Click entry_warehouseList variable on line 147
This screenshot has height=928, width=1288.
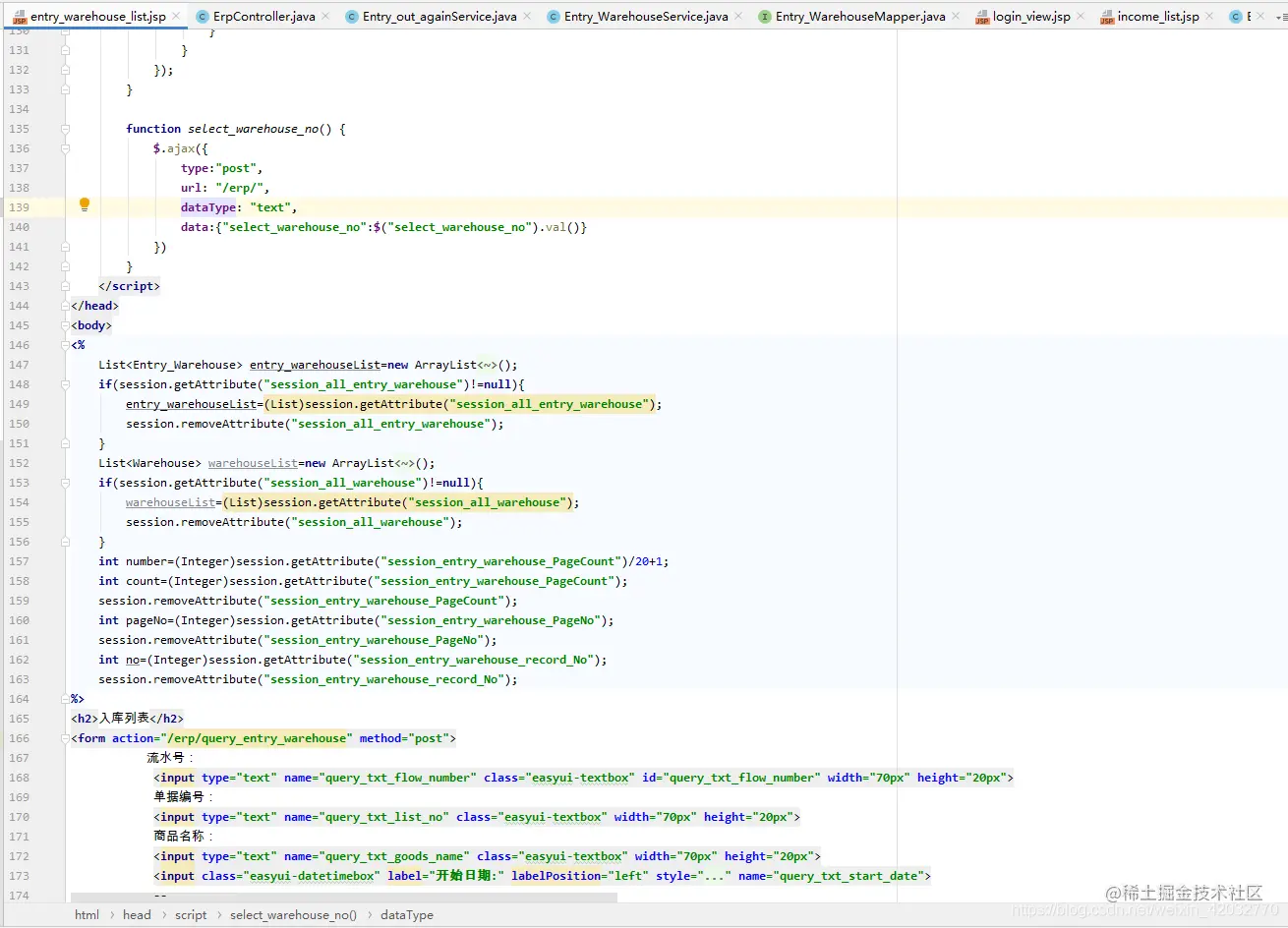point(315,365)
